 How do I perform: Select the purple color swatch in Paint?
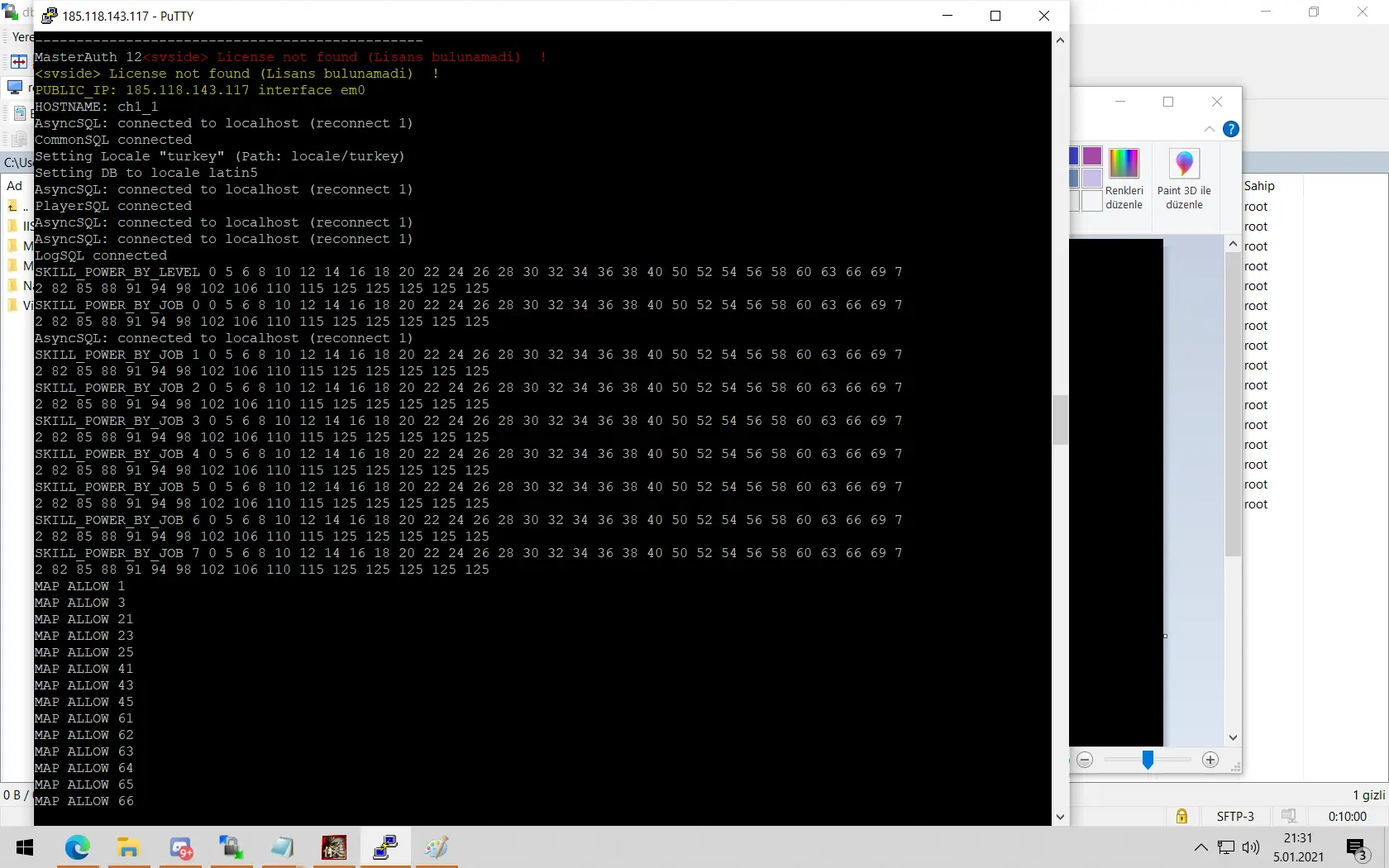[x=1092, y=156]
